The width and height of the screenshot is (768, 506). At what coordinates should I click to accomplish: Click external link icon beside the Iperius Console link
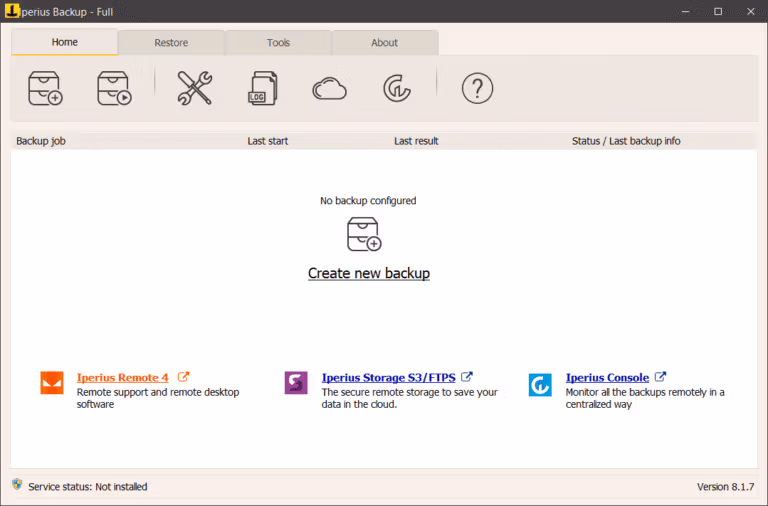coord(660,377)
